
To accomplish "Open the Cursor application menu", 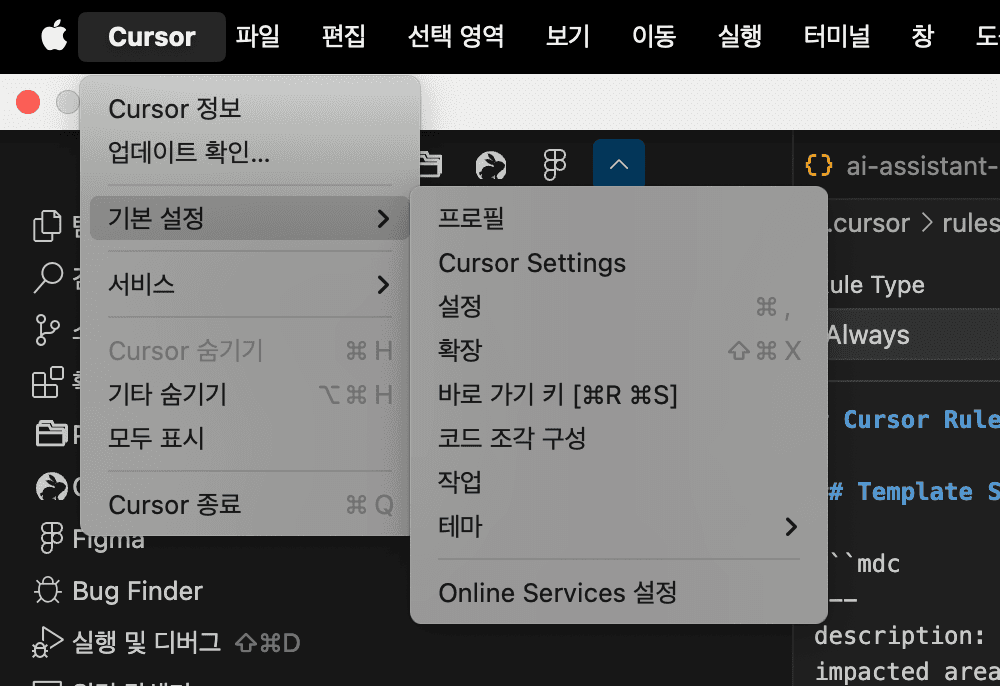I will pyautogui.click(x=152, y=36).
